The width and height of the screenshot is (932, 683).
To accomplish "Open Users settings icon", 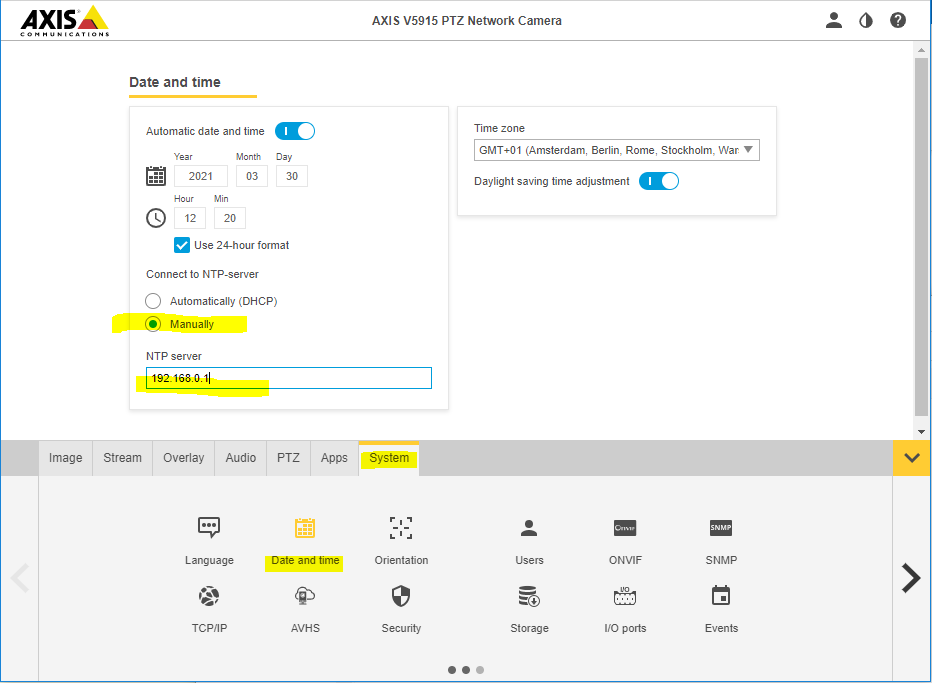I will coord(529,527).
